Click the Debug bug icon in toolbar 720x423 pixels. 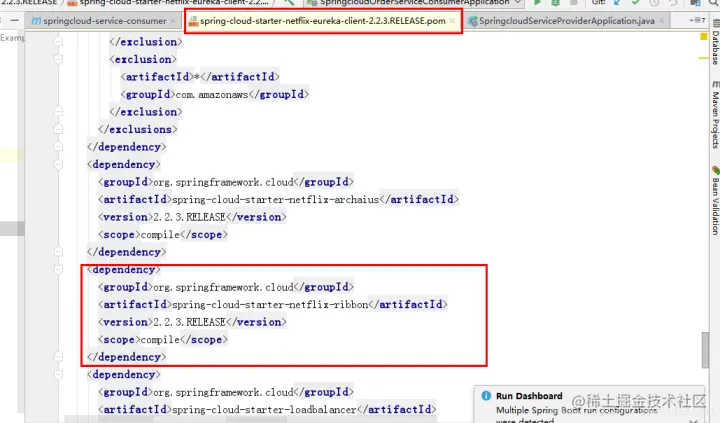click(x=555, y=2)
